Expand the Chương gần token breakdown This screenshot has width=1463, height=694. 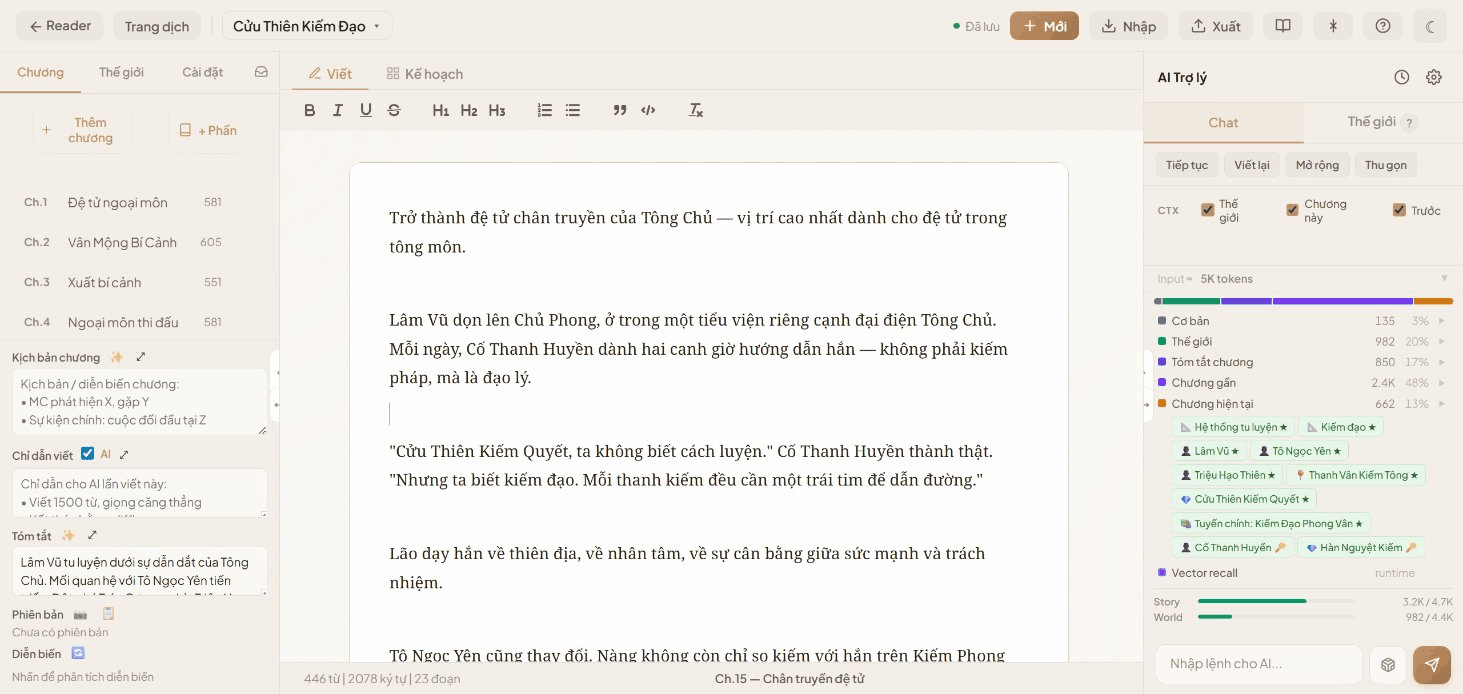(1442, 382)
